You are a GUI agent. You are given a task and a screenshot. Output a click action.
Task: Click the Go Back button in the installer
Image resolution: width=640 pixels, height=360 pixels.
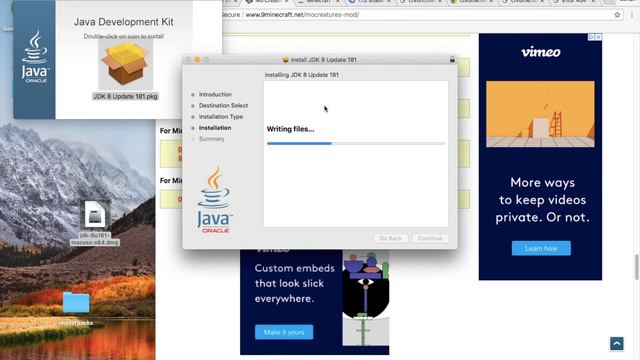click(x=391, y=238)
